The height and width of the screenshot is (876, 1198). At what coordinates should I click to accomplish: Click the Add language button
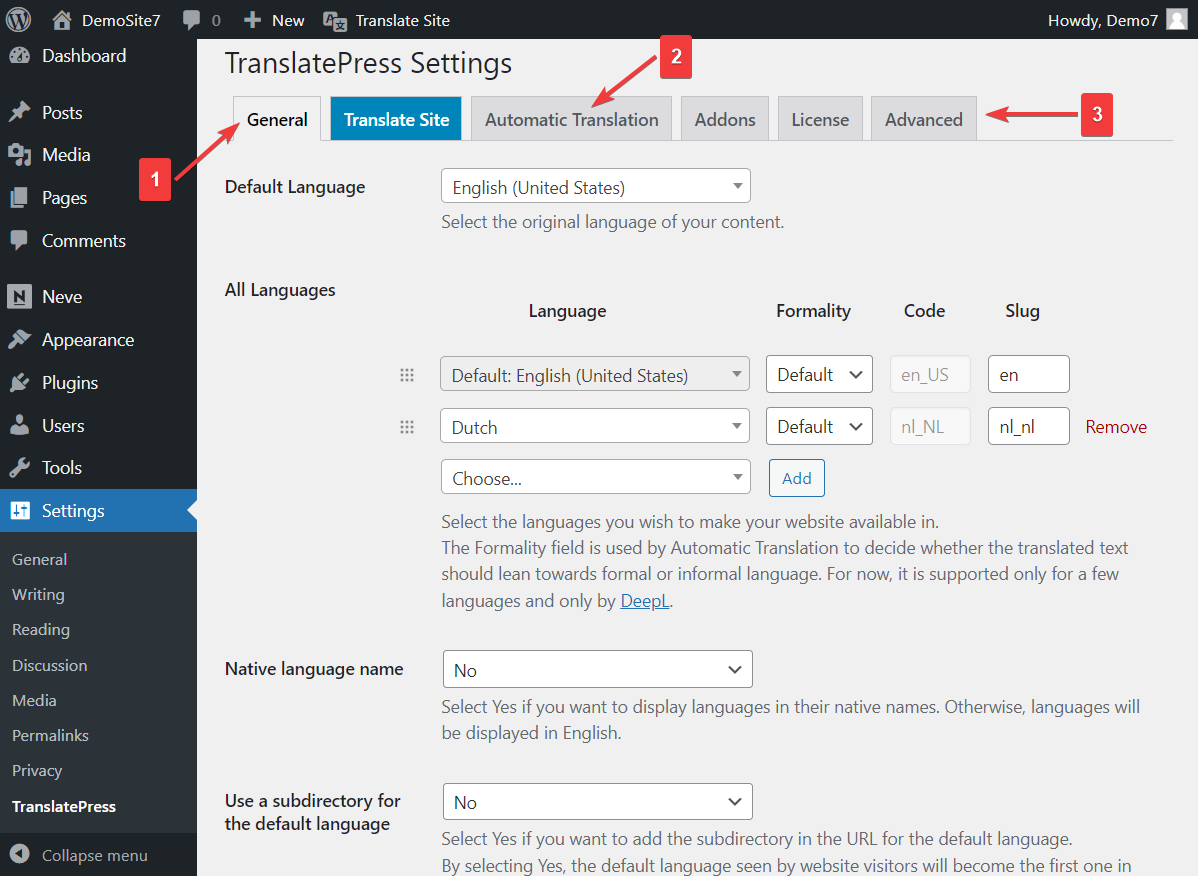point(797,478)
